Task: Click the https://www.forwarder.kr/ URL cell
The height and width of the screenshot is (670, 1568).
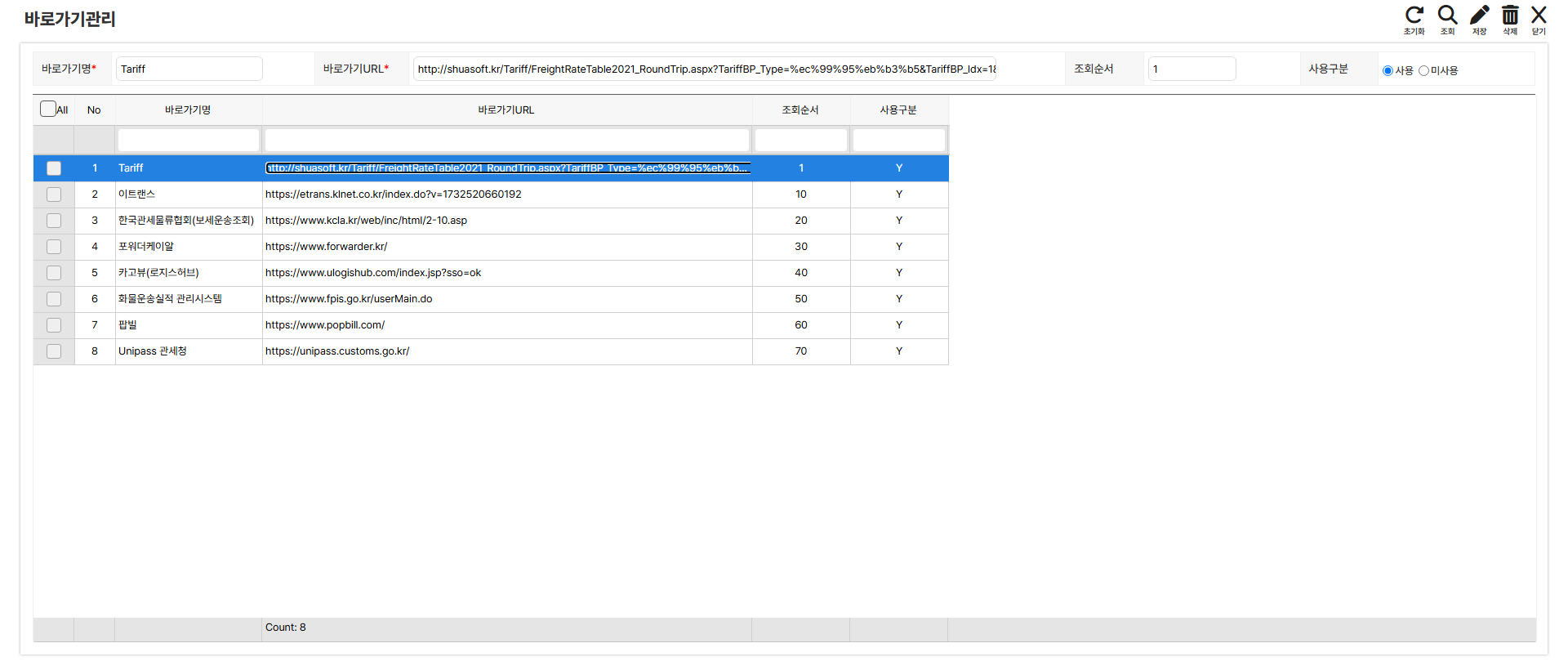Action: point(507,247)
